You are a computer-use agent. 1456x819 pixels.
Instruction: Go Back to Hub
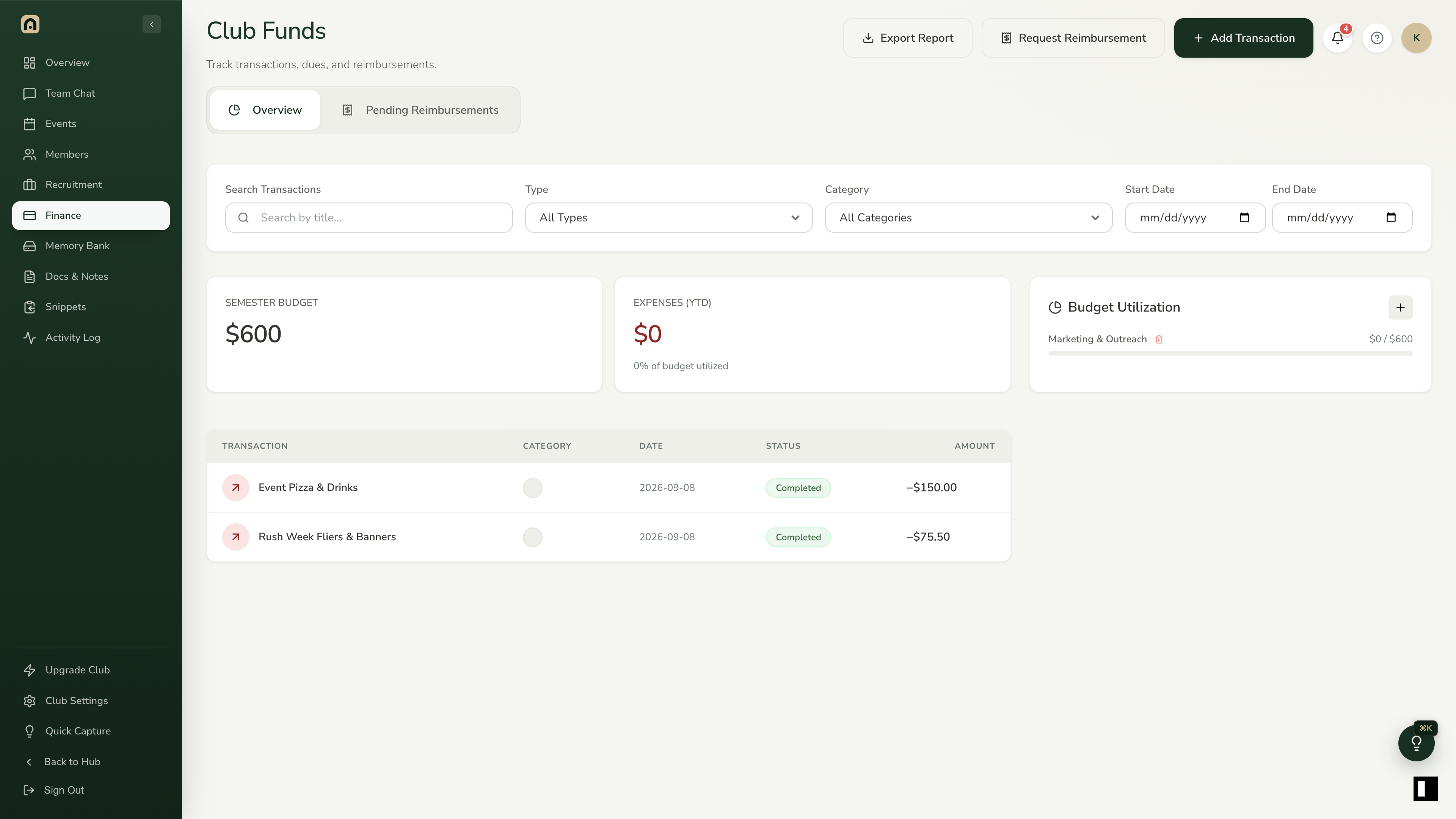point(91,762)
